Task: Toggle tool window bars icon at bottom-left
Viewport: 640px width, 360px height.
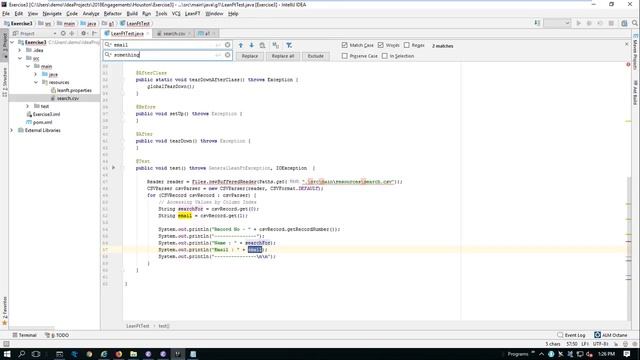Action: point(6,344)
